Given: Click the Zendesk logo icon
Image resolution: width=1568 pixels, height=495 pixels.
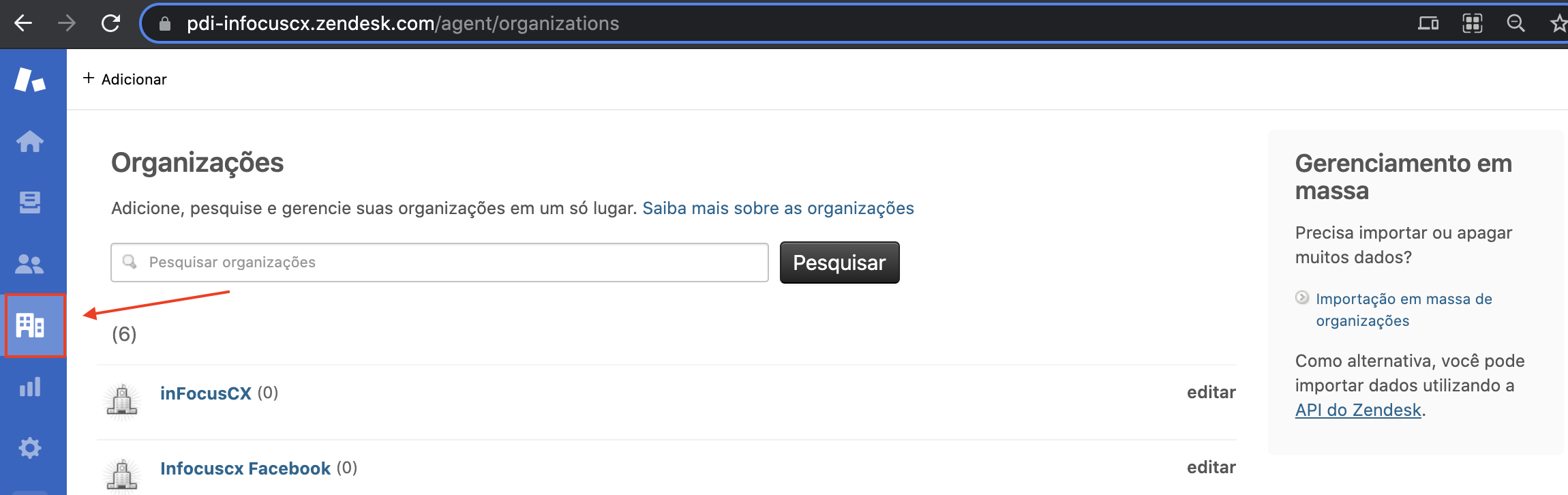Looking at the screenshot, I should coord(30,80).
